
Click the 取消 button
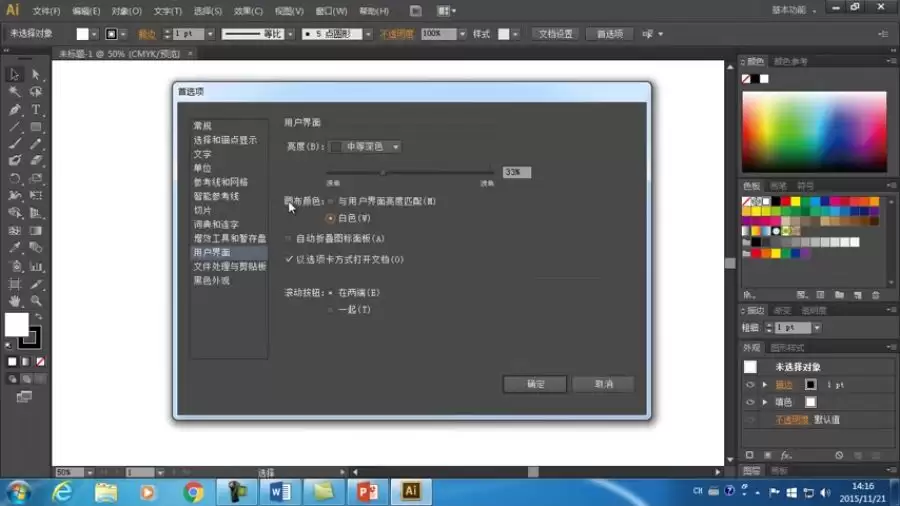coord(603,384)
